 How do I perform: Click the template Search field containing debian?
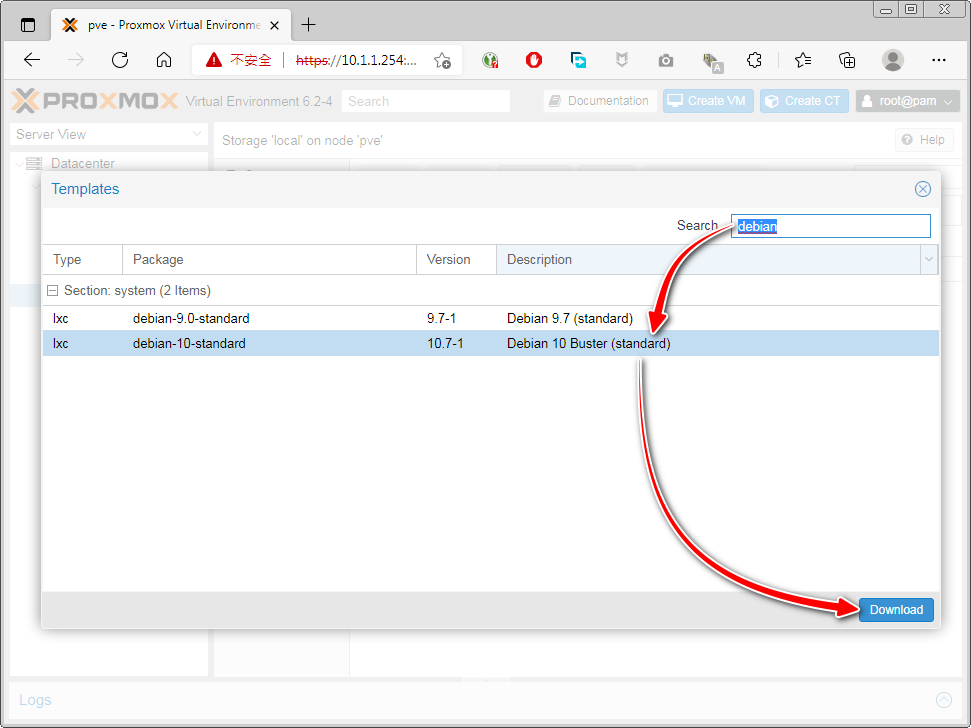(830, 226)
